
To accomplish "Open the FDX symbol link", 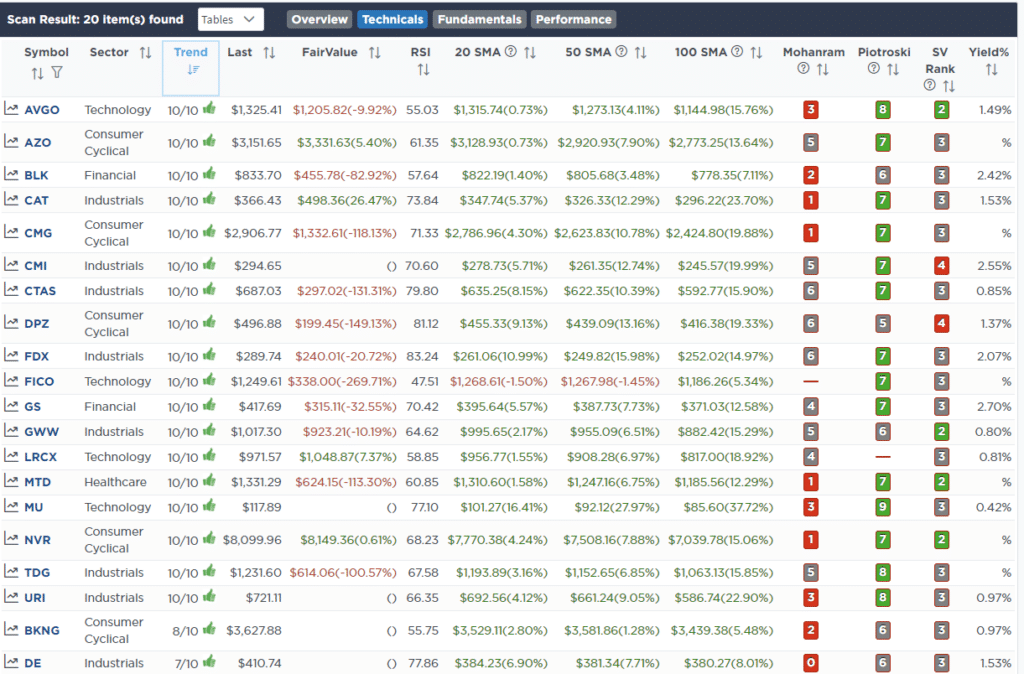I will (x=37, y=356).
